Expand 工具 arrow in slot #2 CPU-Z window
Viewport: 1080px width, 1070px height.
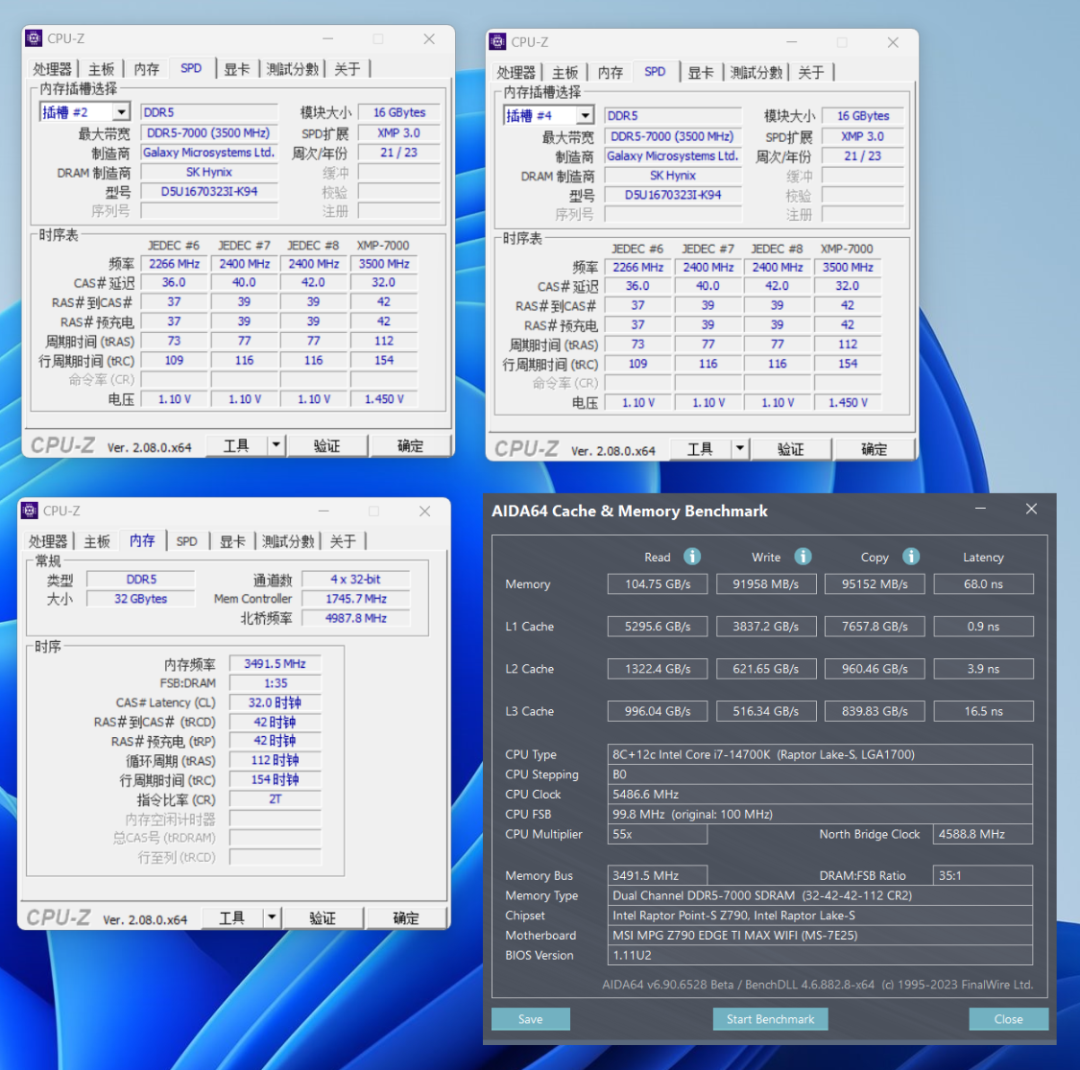[276, 446]
